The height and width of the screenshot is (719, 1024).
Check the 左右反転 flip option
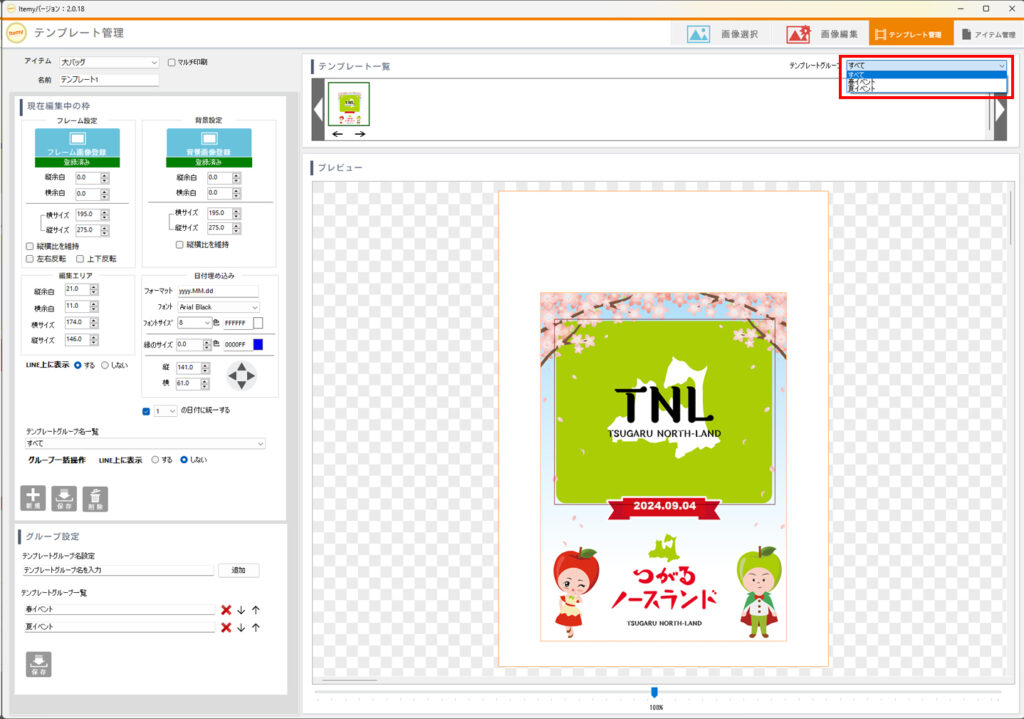pyautogui.click(x=30, y=259)
